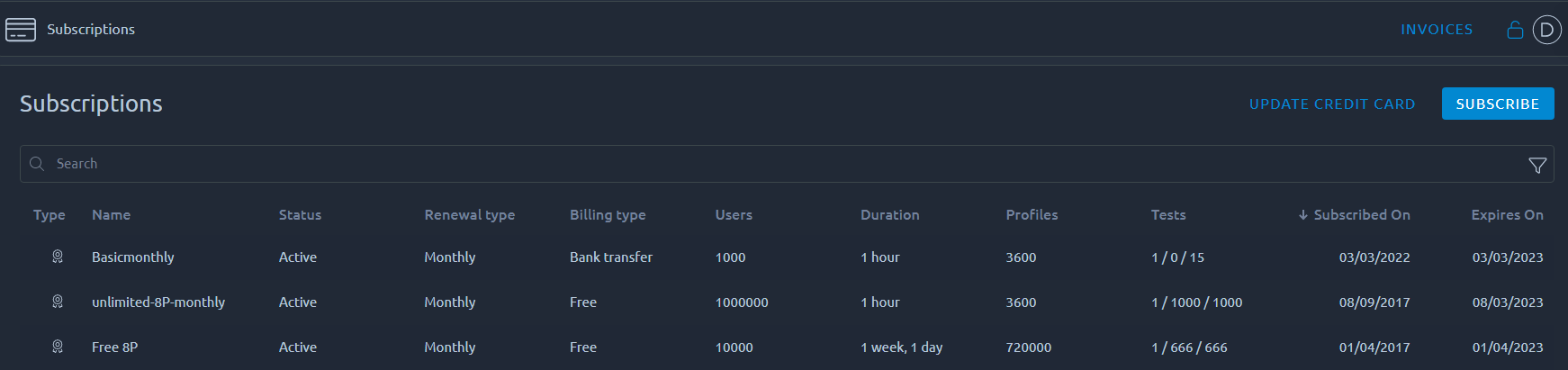Viewport: 1568px width, 370px height.
Task: Click Update Credit Card
Action: [x=1332, y=104]
